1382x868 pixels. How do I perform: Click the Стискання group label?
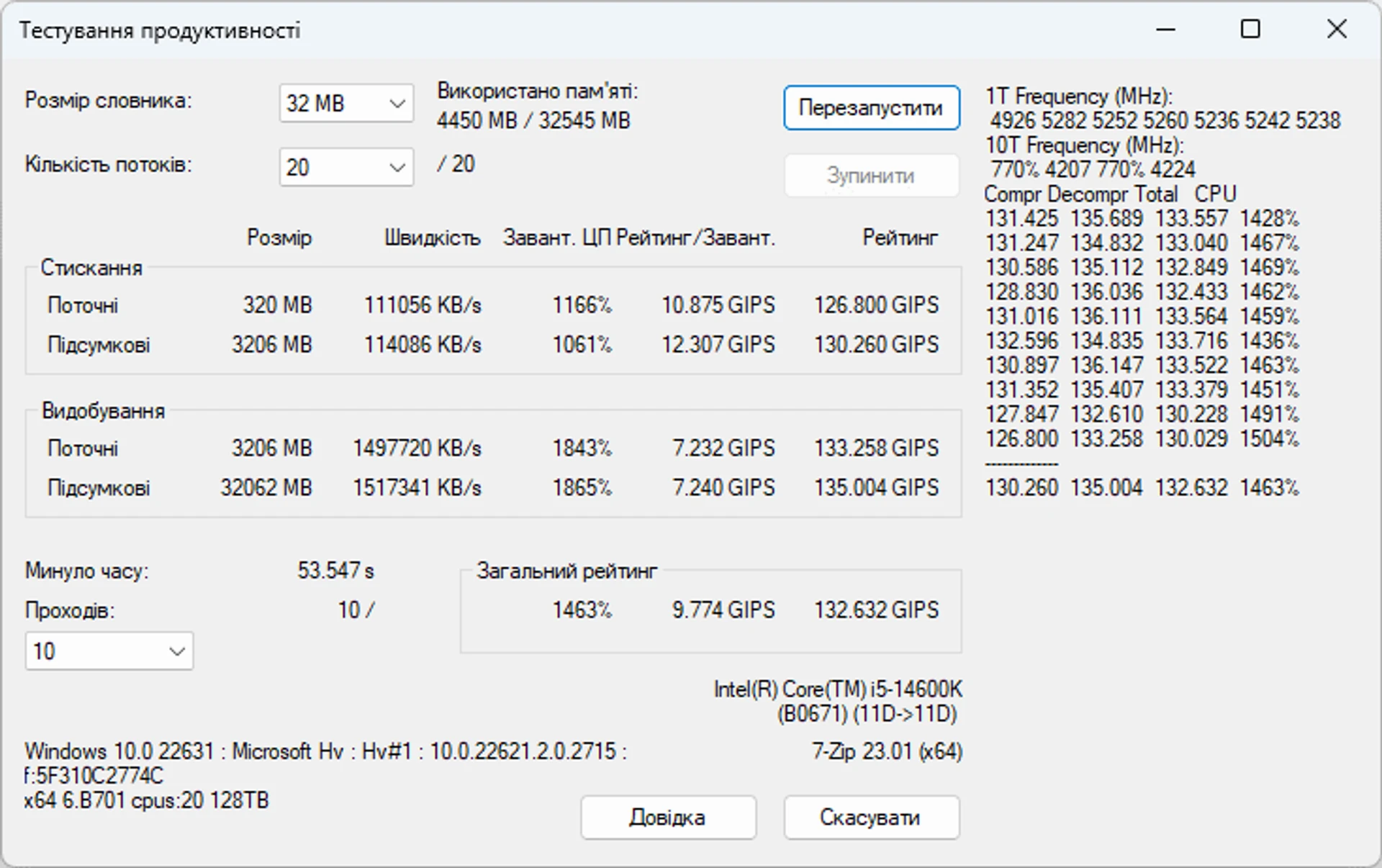(91, 268)
